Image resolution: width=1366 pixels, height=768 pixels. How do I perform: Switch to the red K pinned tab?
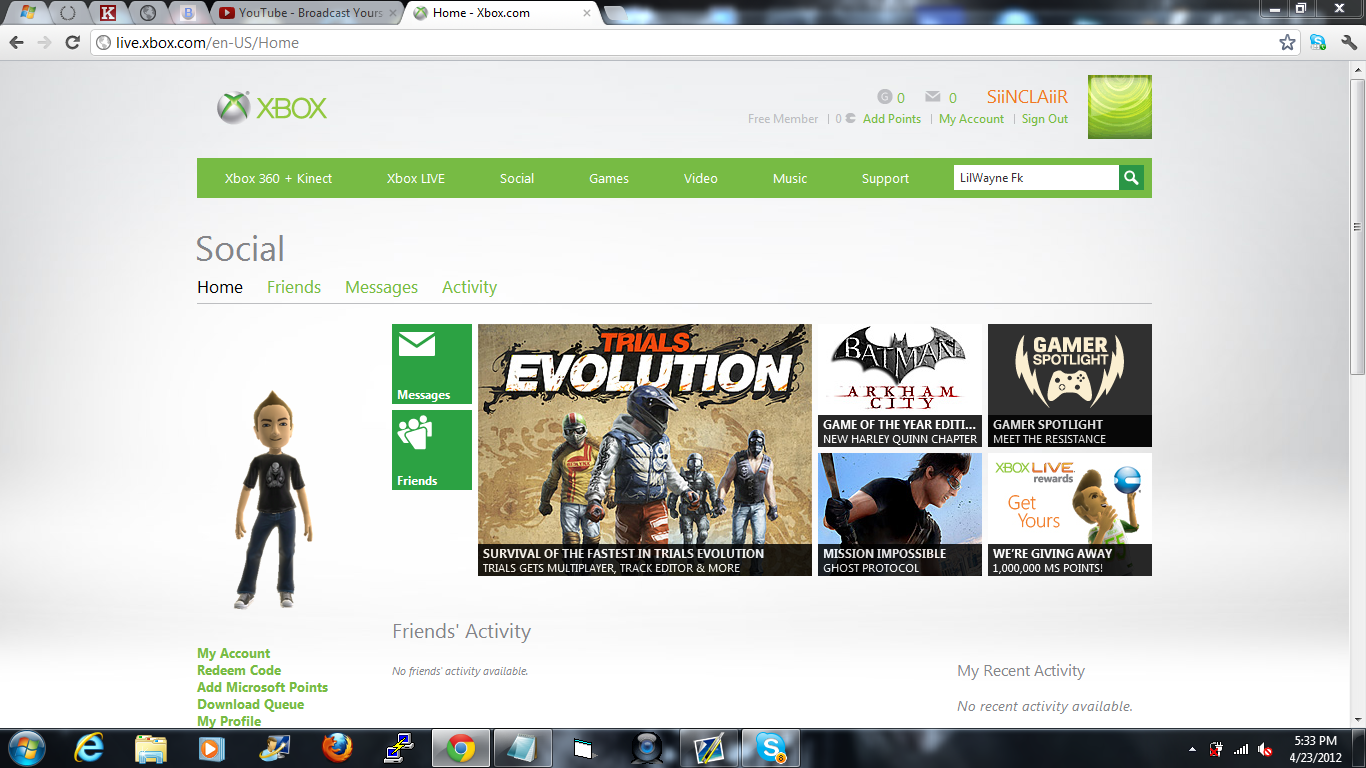(108, 13)
